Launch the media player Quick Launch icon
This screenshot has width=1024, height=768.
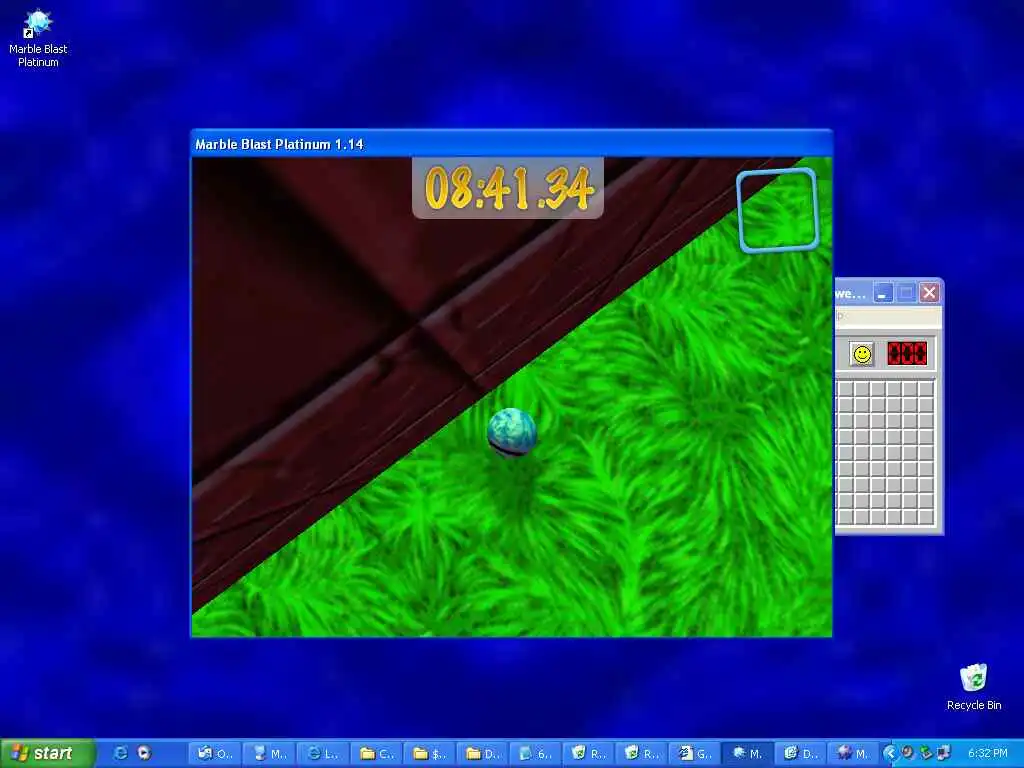click(144, 753)
